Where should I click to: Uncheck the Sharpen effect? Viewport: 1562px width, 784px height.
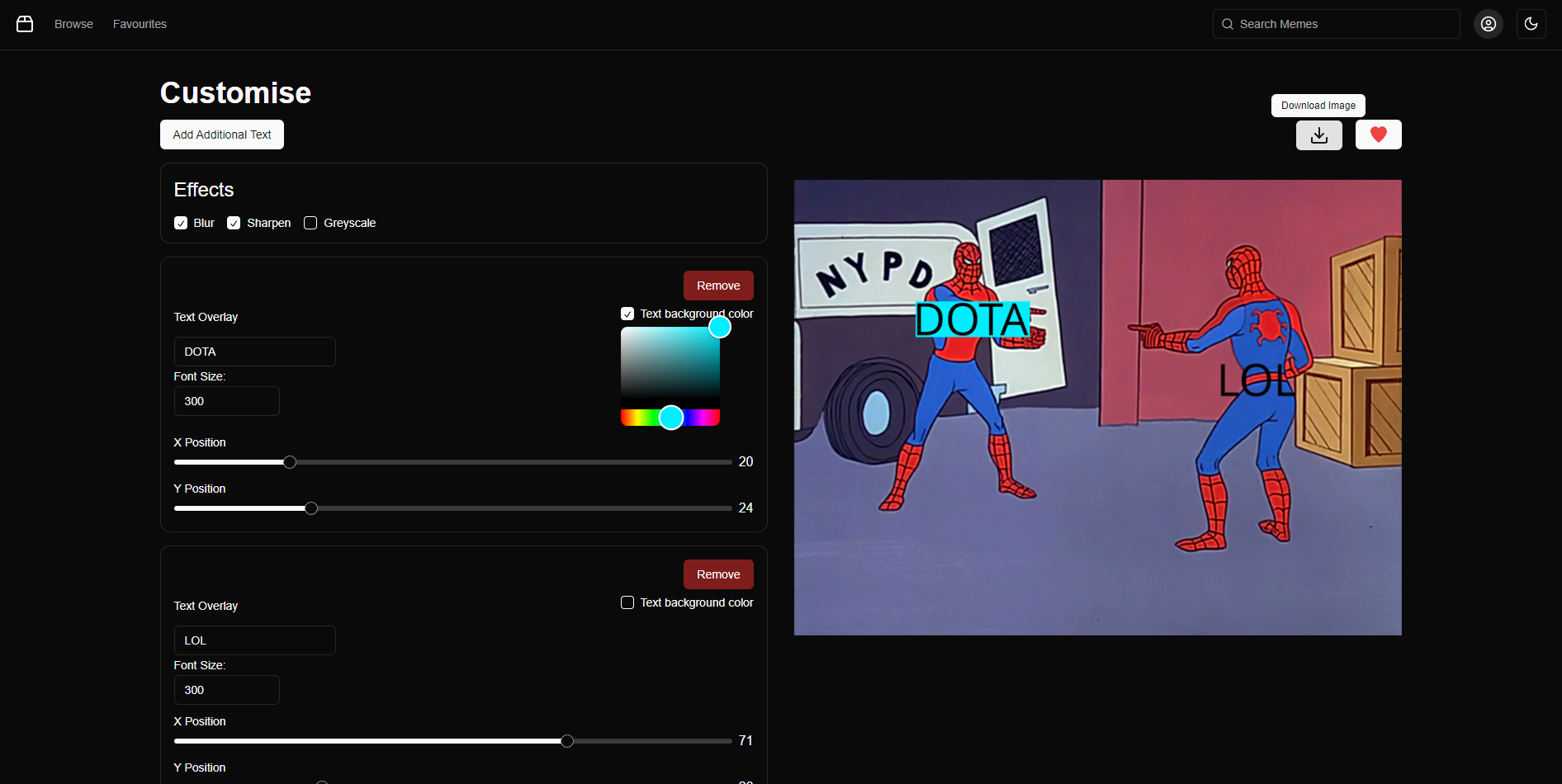point(234,223)
